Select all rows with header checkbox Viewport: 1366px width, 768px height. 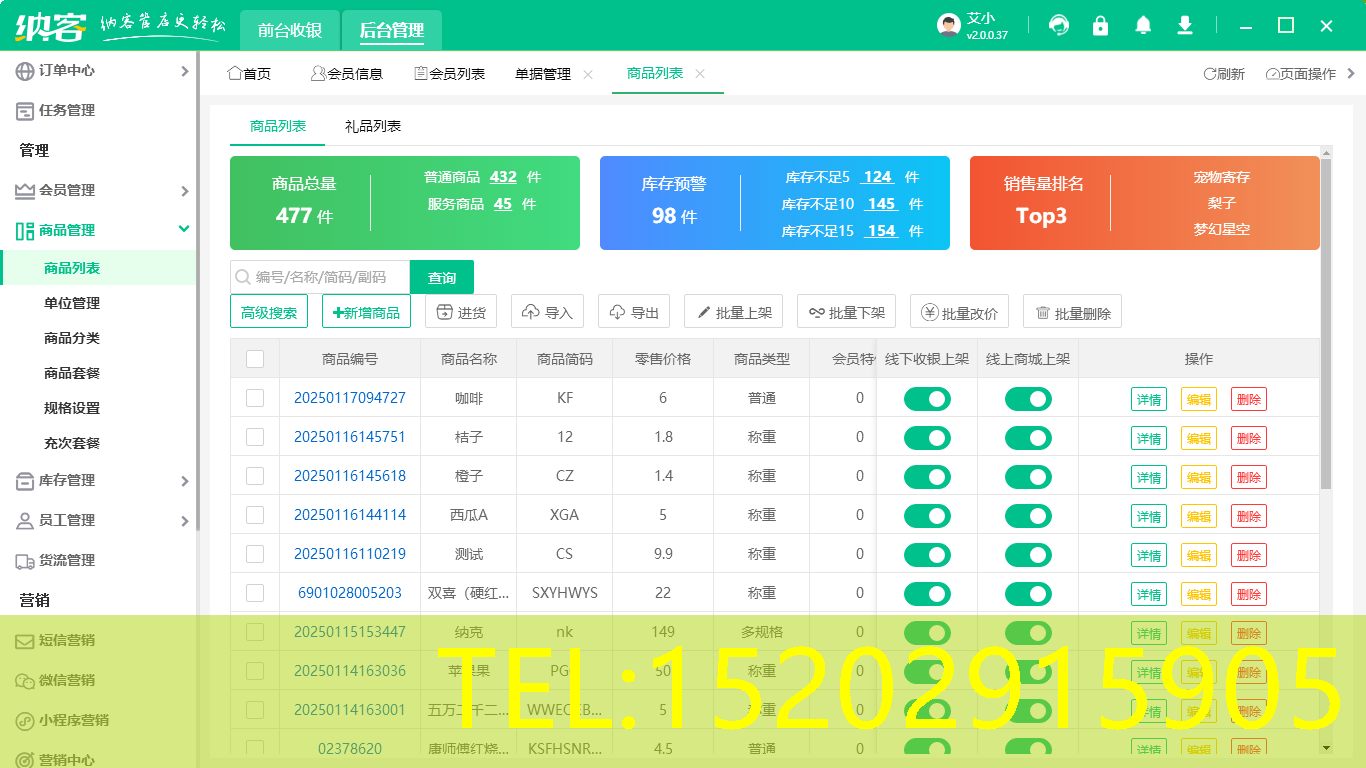[255, 359]
